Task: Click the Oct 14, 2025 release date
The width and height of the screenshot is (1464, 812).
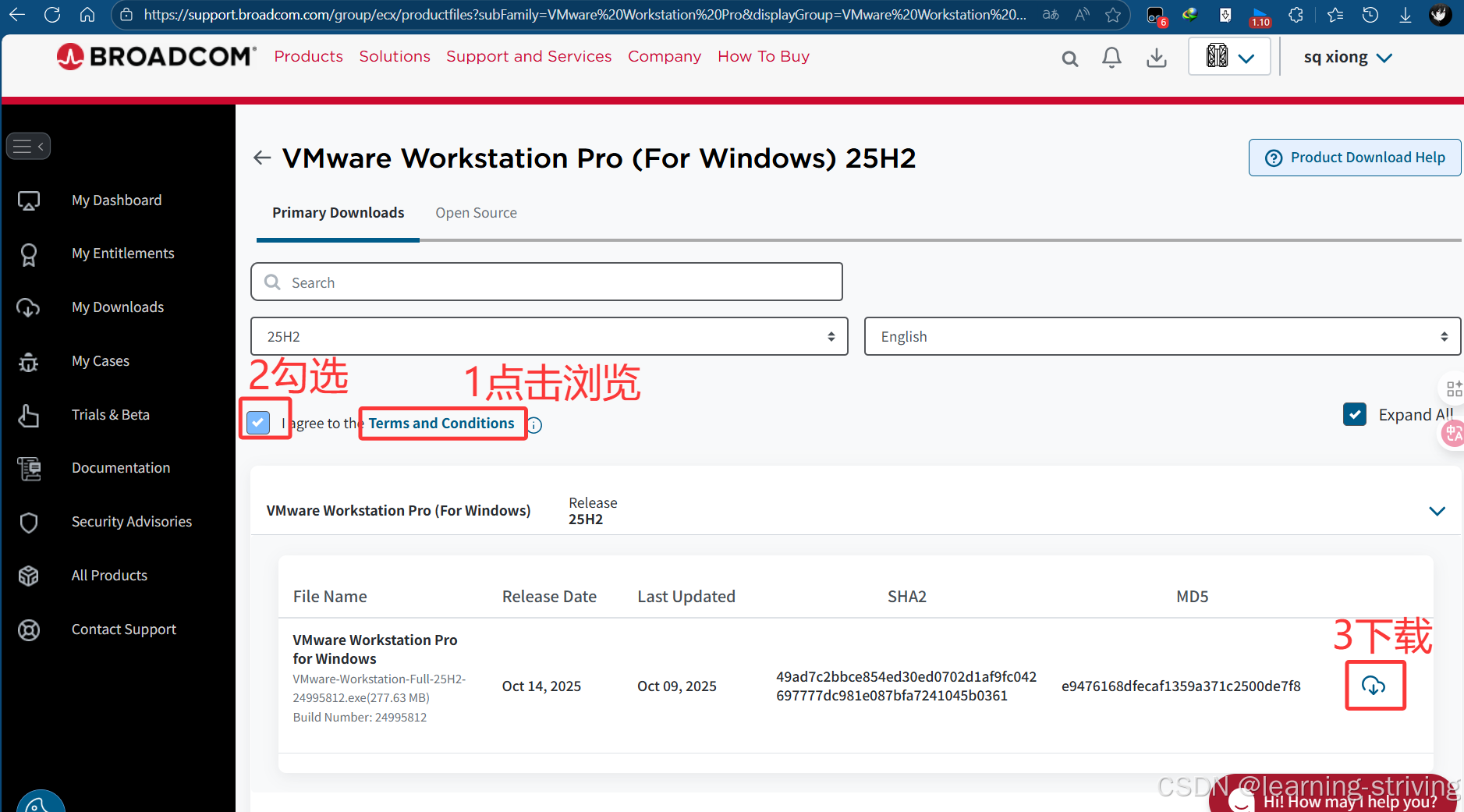Action: pos(541,686)
